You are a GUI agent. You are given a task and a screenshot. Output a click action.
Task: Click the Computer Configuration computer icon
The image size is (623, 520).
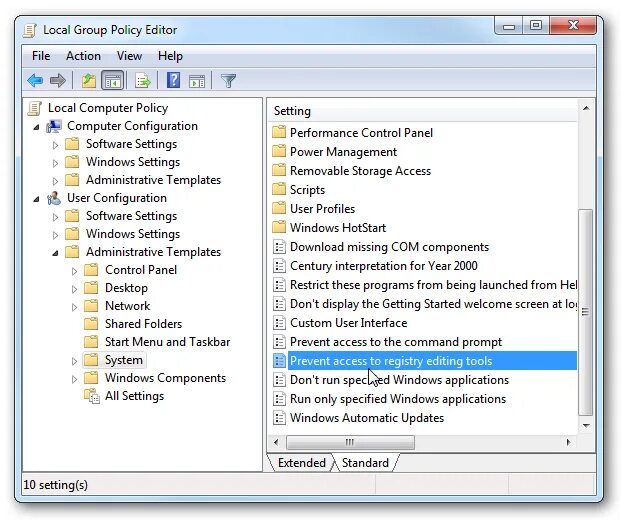(54, 126)
